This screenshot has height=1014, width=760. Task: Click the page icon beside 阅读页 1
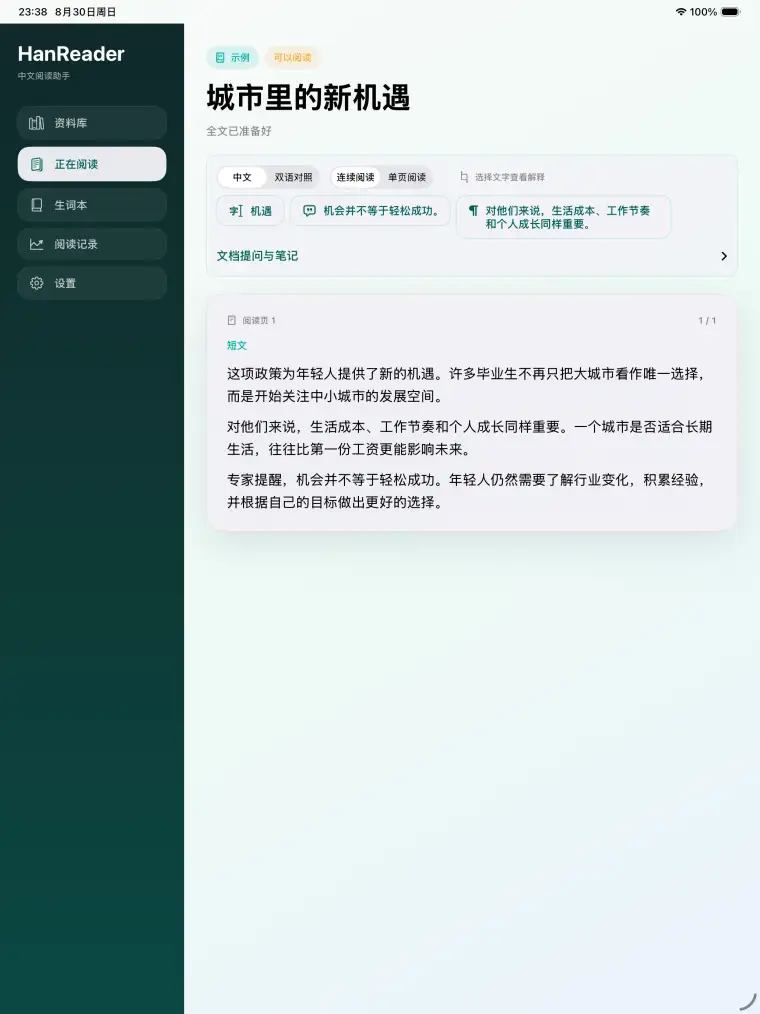232,320
